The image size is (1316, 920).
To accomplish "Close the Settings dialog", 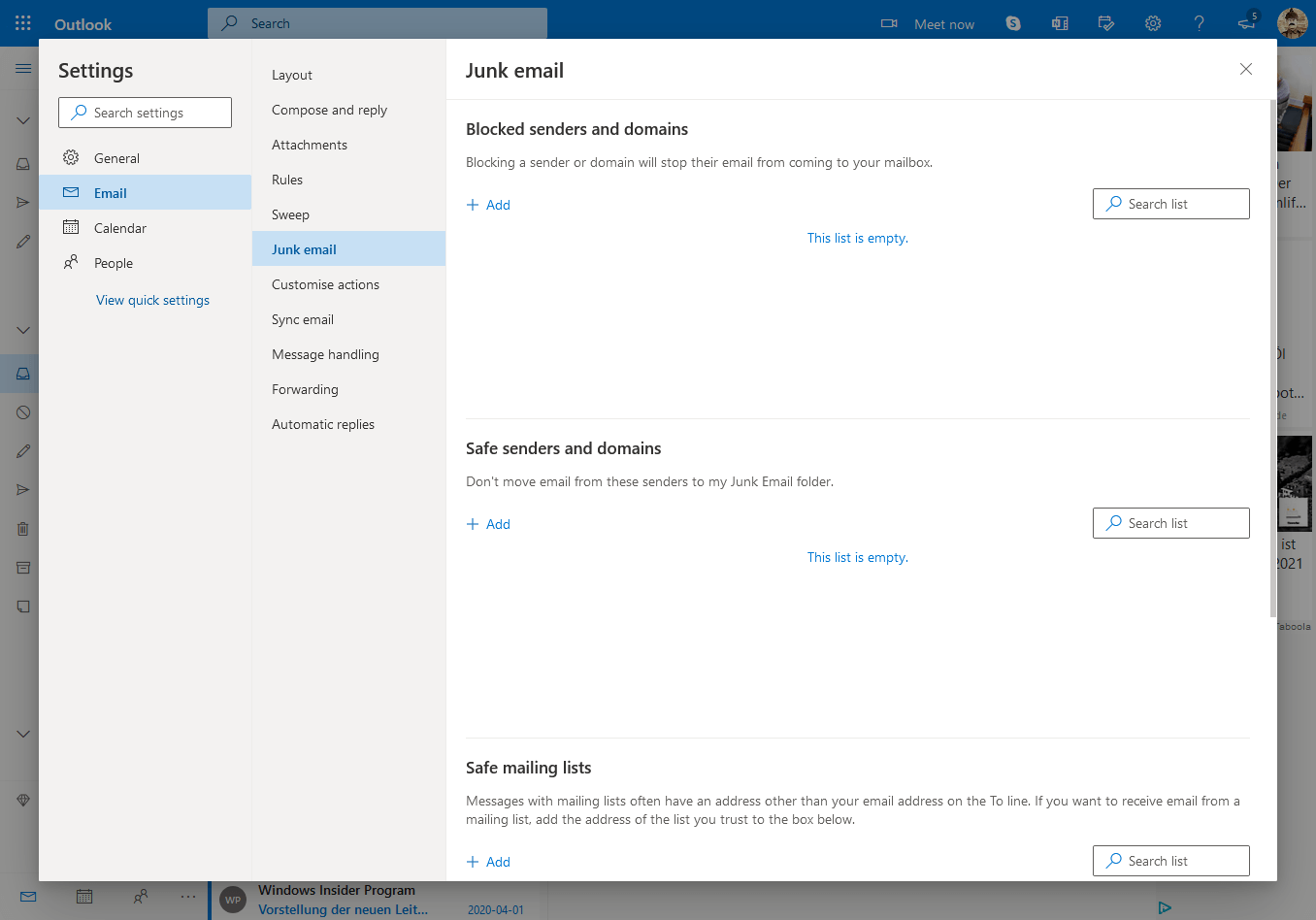I will [x=1246, y=69].
